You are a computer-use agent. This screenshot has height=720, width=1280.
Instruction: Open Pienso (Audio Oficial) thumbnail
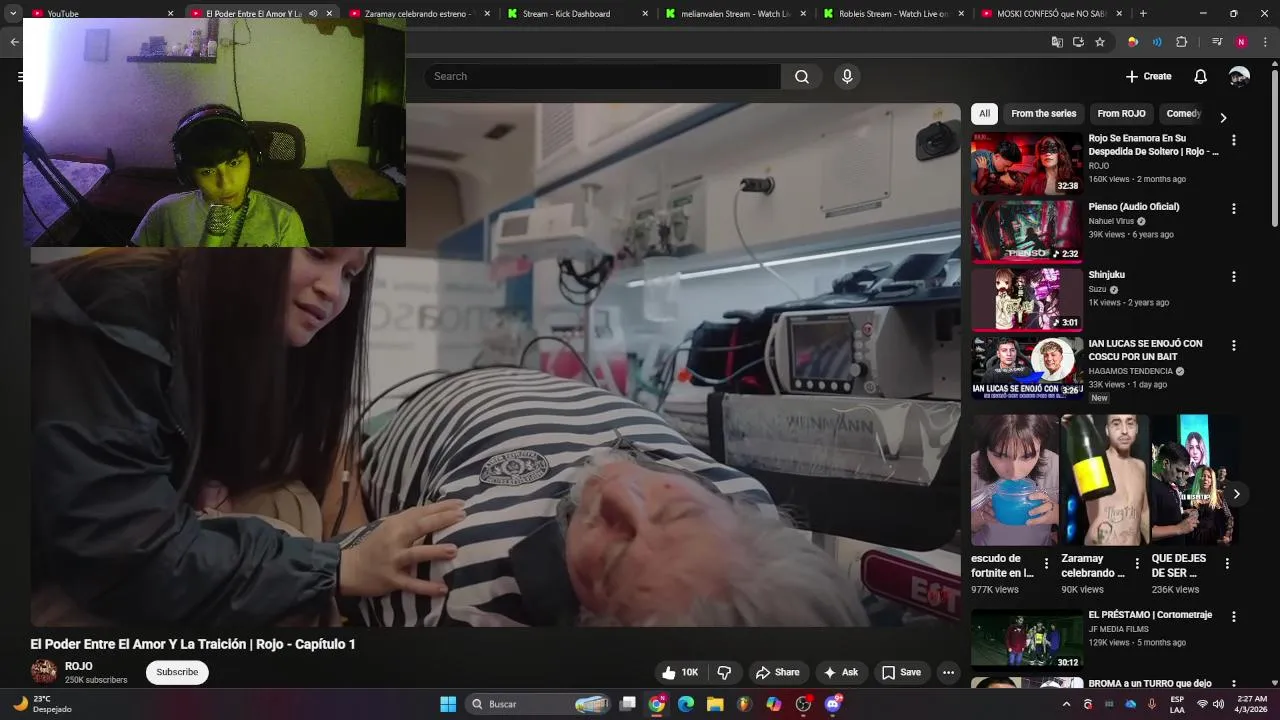coord(1026,232)
